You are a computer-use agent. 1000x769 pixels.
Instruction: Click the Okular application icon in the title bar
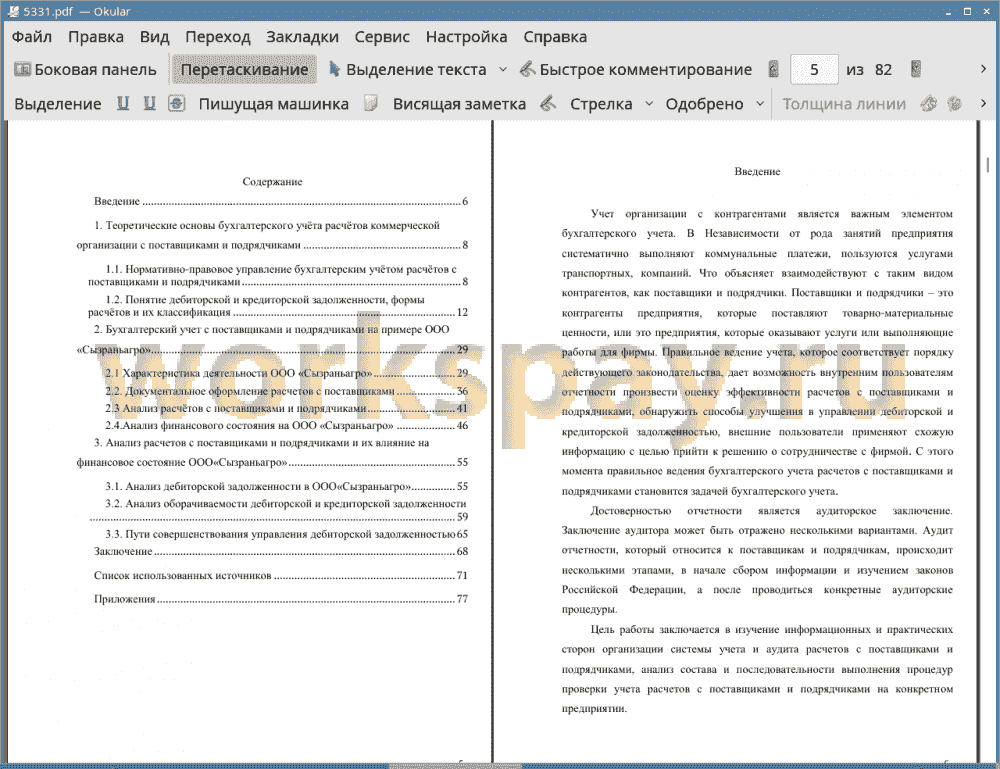point(13,11)
